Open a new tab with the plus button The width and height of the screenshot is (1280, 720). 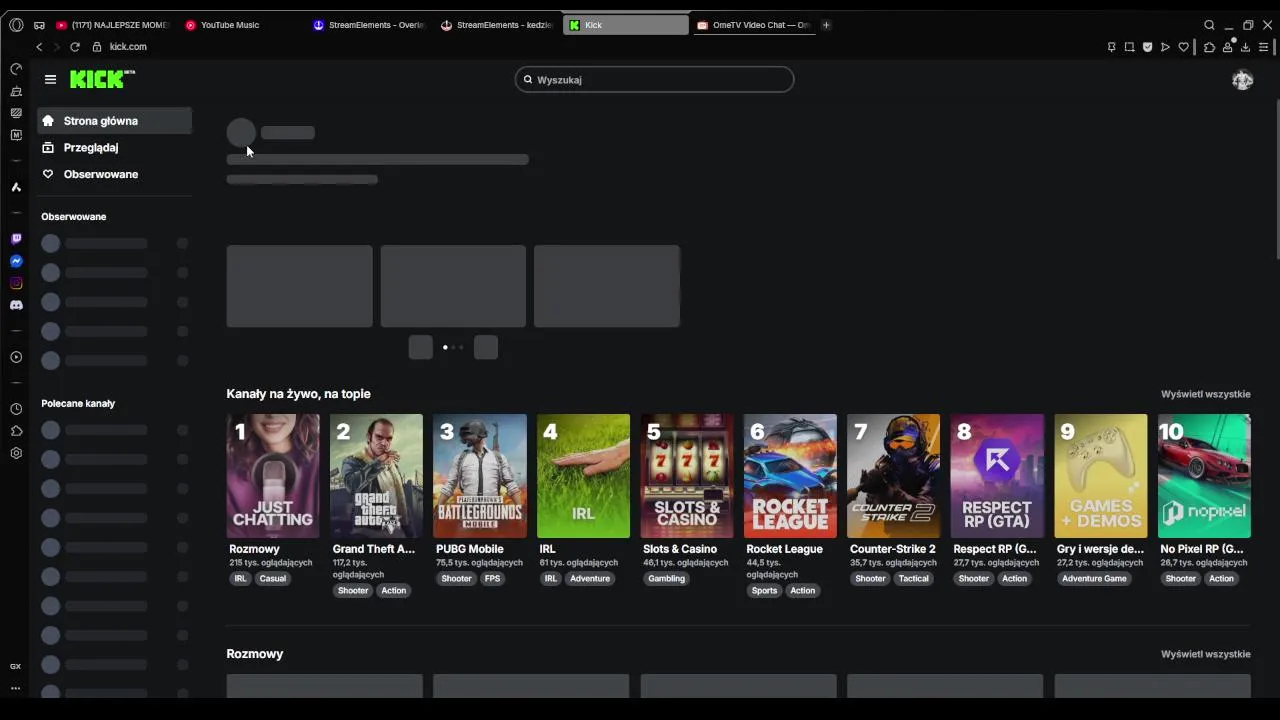click(x=826, y=25)
